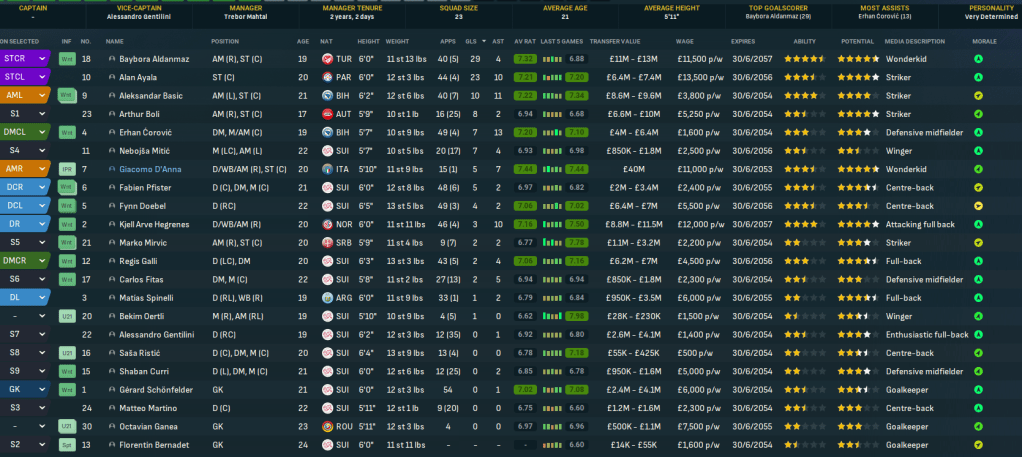Open Kjell Arve Hegrenes player profile

point(158,224)
